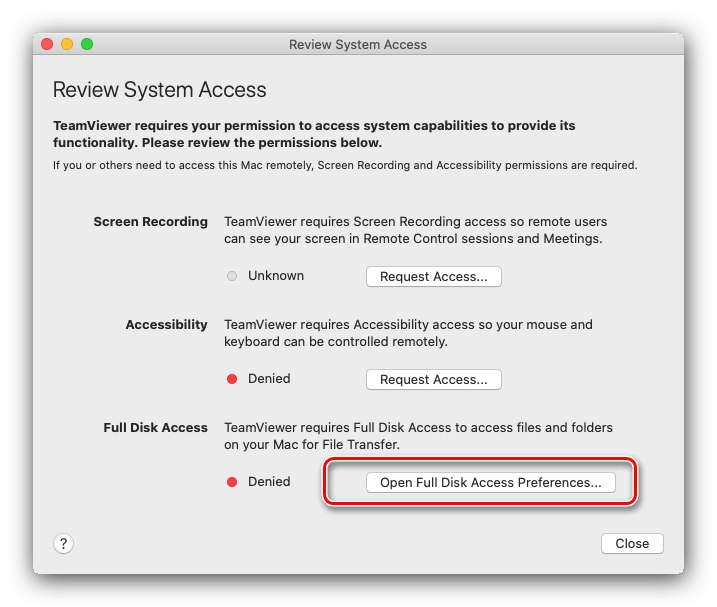This screenshot has width=717, height=607.
Task: Select the Full Disk Access label
Action: click(155, 428)
